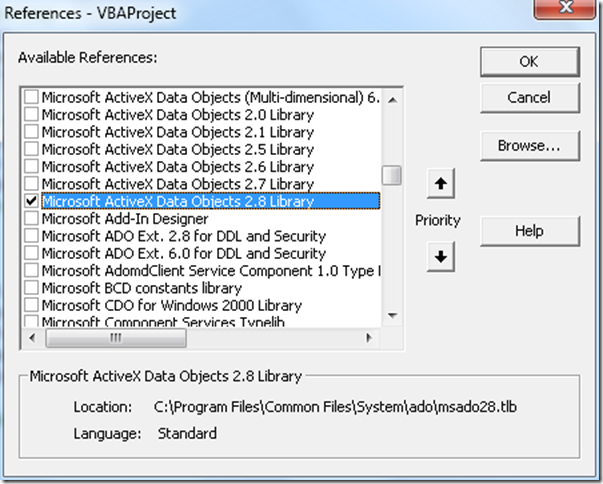Check Microsoft ActiveX Data Objects 2.5 Library

[x=32, y=150]
